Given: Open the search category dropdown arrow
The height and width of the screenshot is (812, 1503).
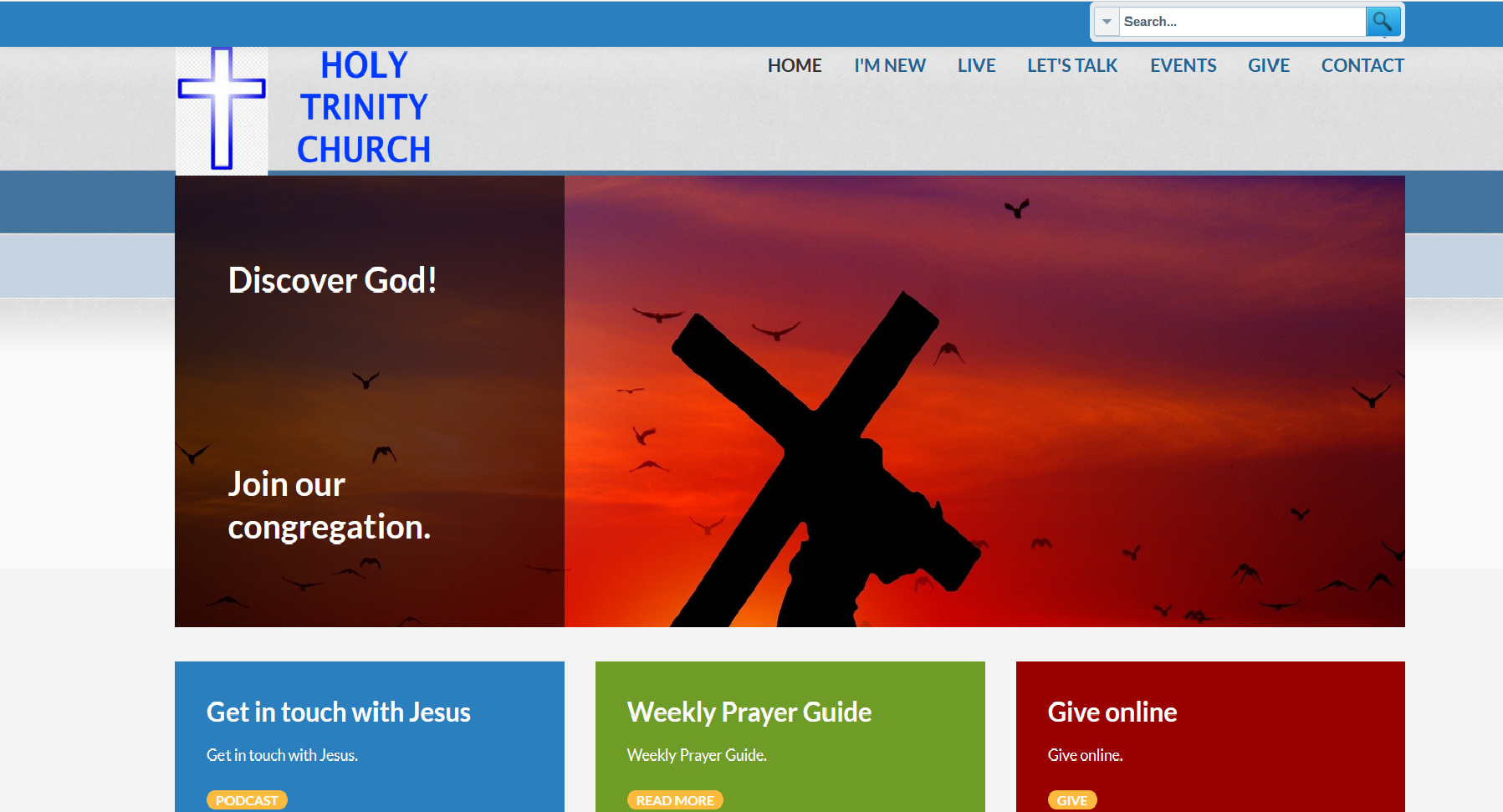Looking at the screenshot, I should tap(1106, 21).
